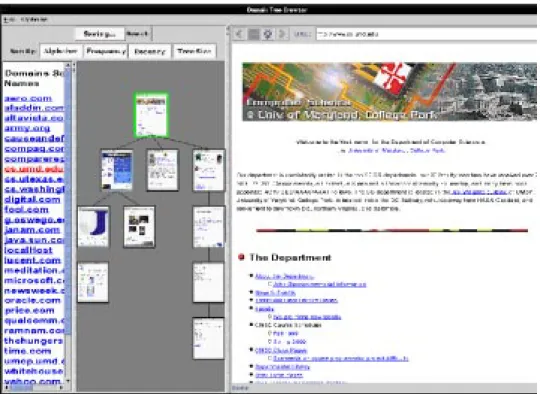Viewport: 540px width, 394px height.
Task: Follow the University of Maryland, College Park link
Action: [x=396, y=151]
